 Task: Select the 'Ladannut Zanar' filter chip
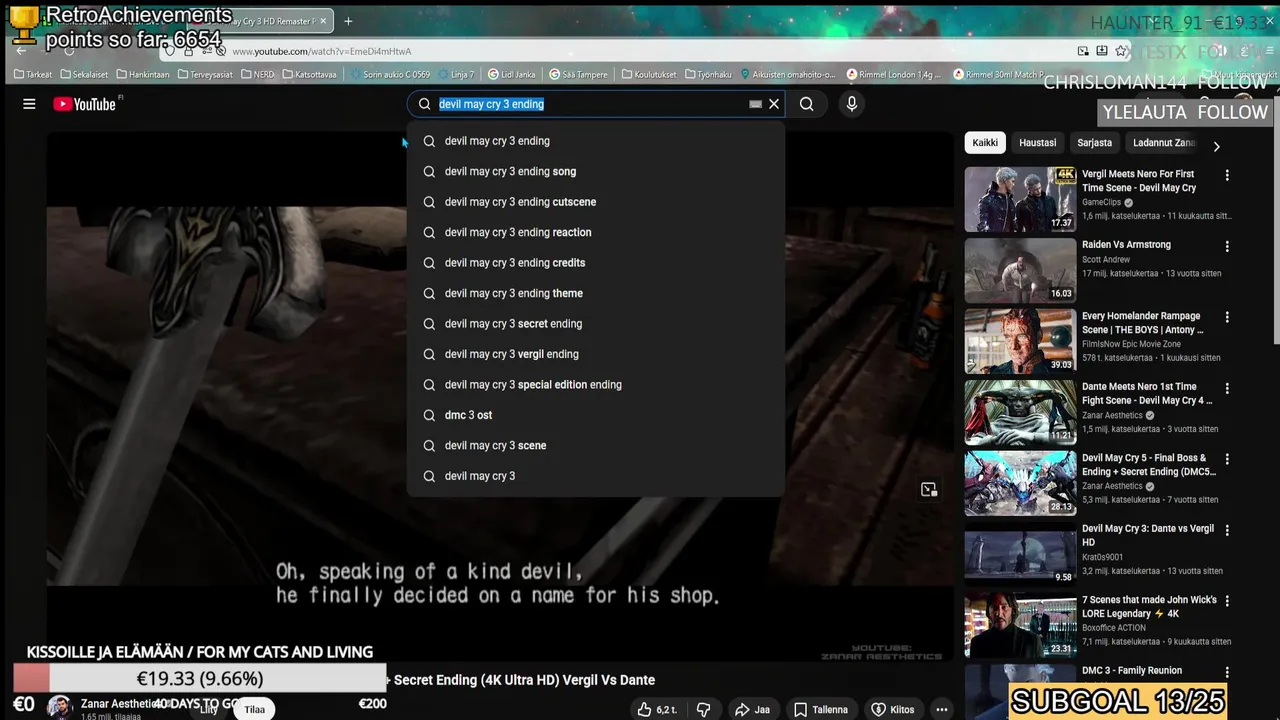[1164, 143]
